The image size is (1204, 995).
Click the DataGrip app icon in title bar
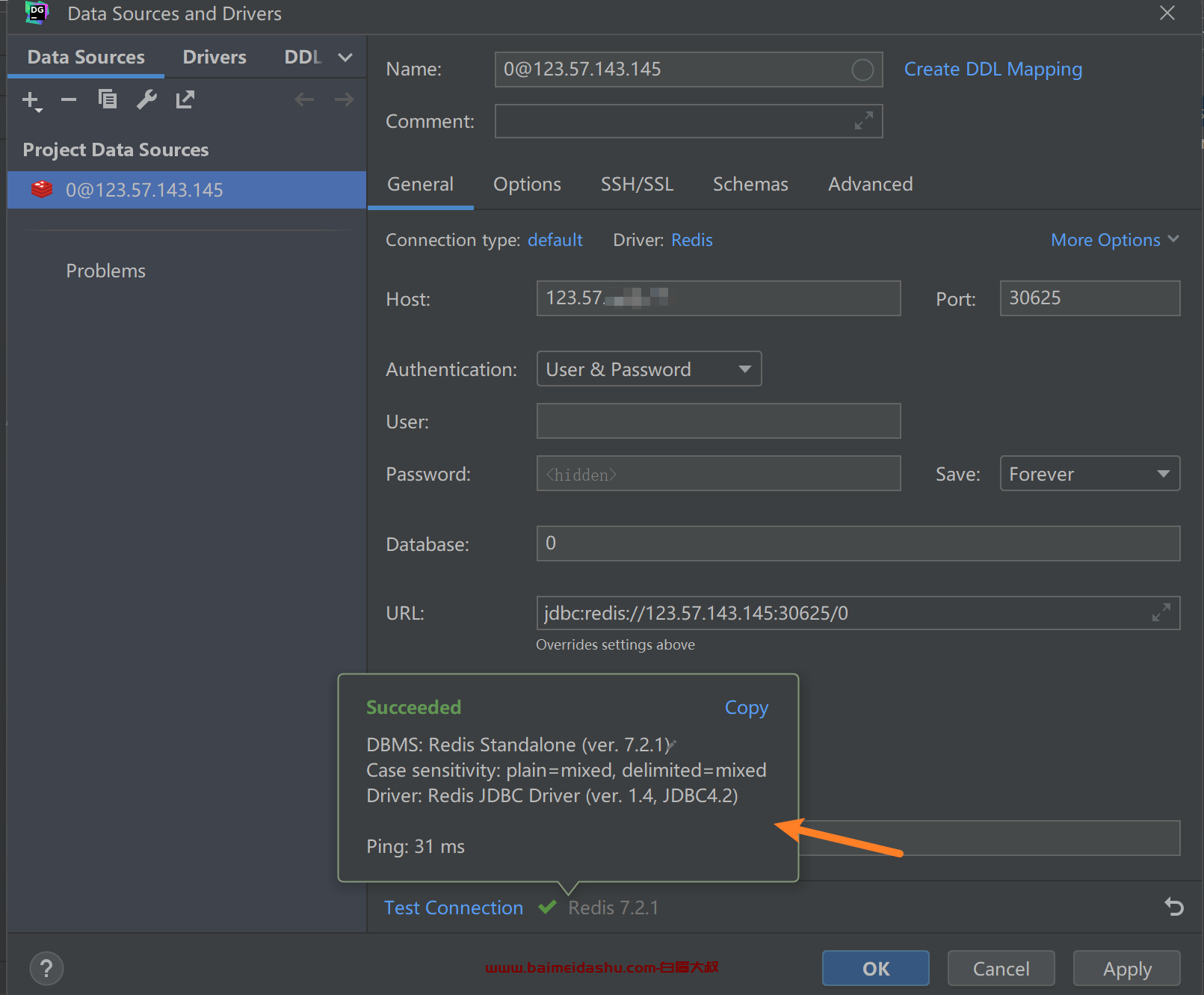(37, 13)
